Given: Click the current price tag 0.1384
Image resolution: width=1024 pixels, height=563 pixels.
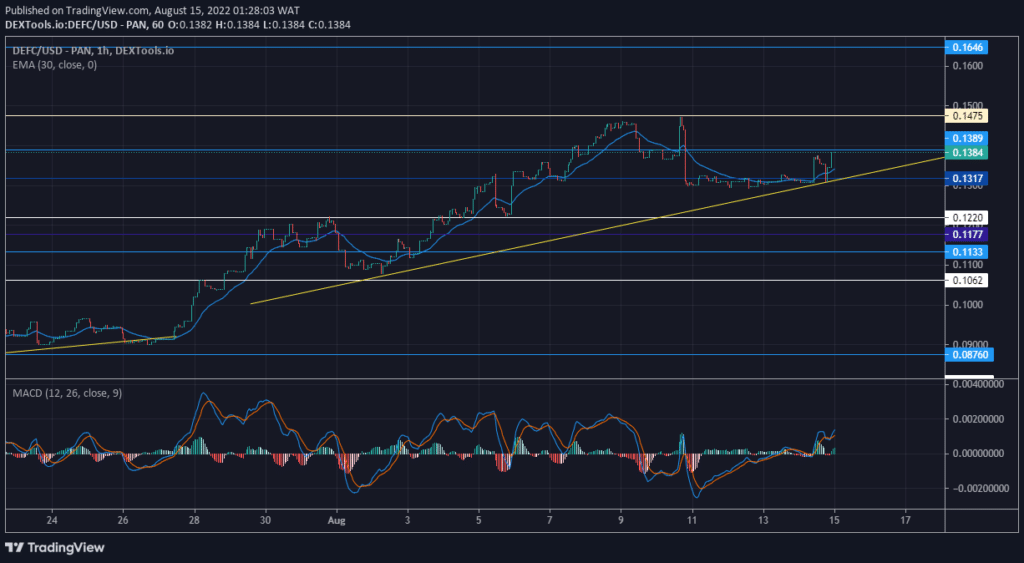Looking at the screenshot, I should (x=967, y=153).
